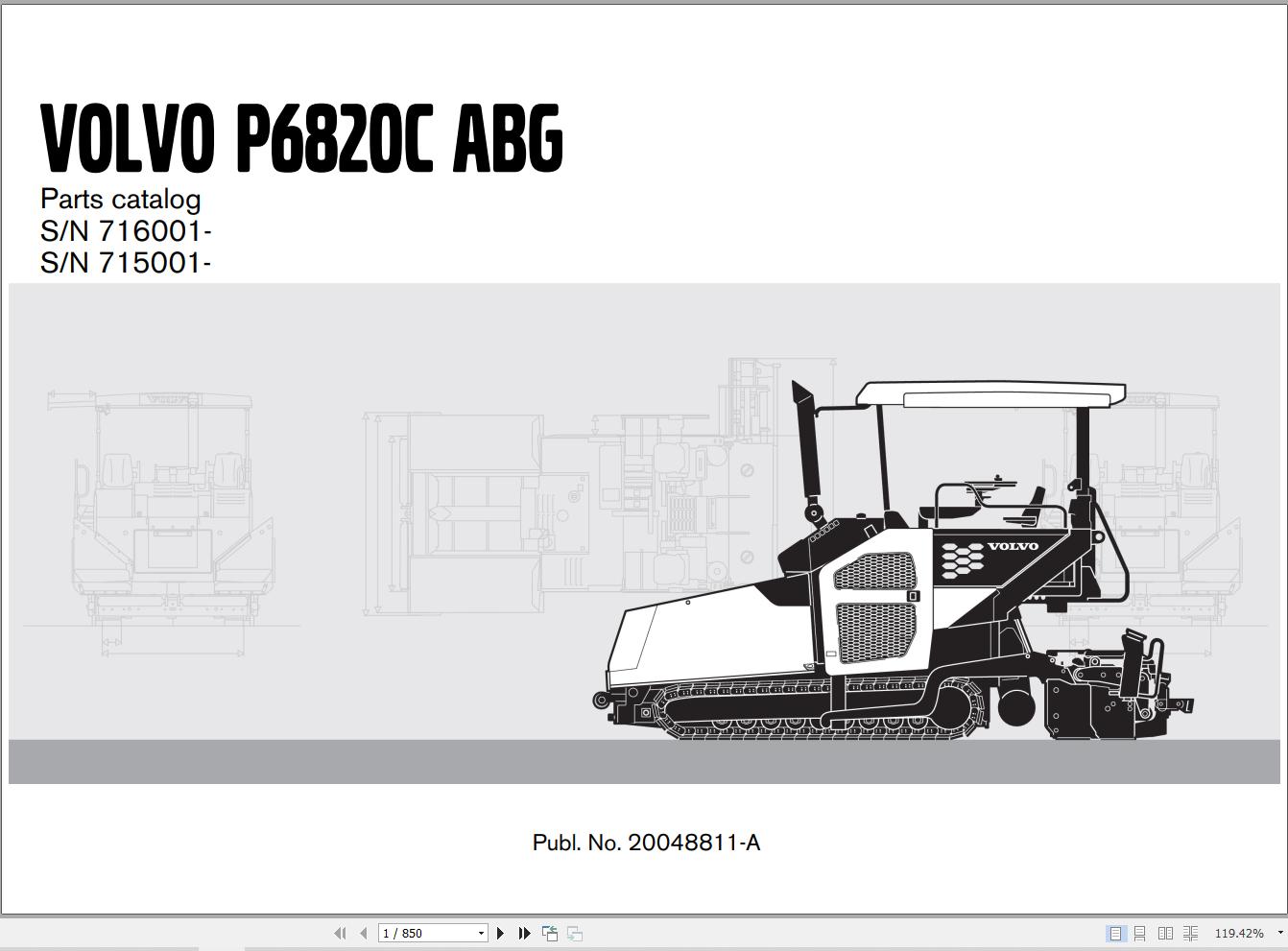The height and width of the screenshot is (951, 1288).
Task: Open the zoom level dropdown arrow
Action: coord(1279,933)
